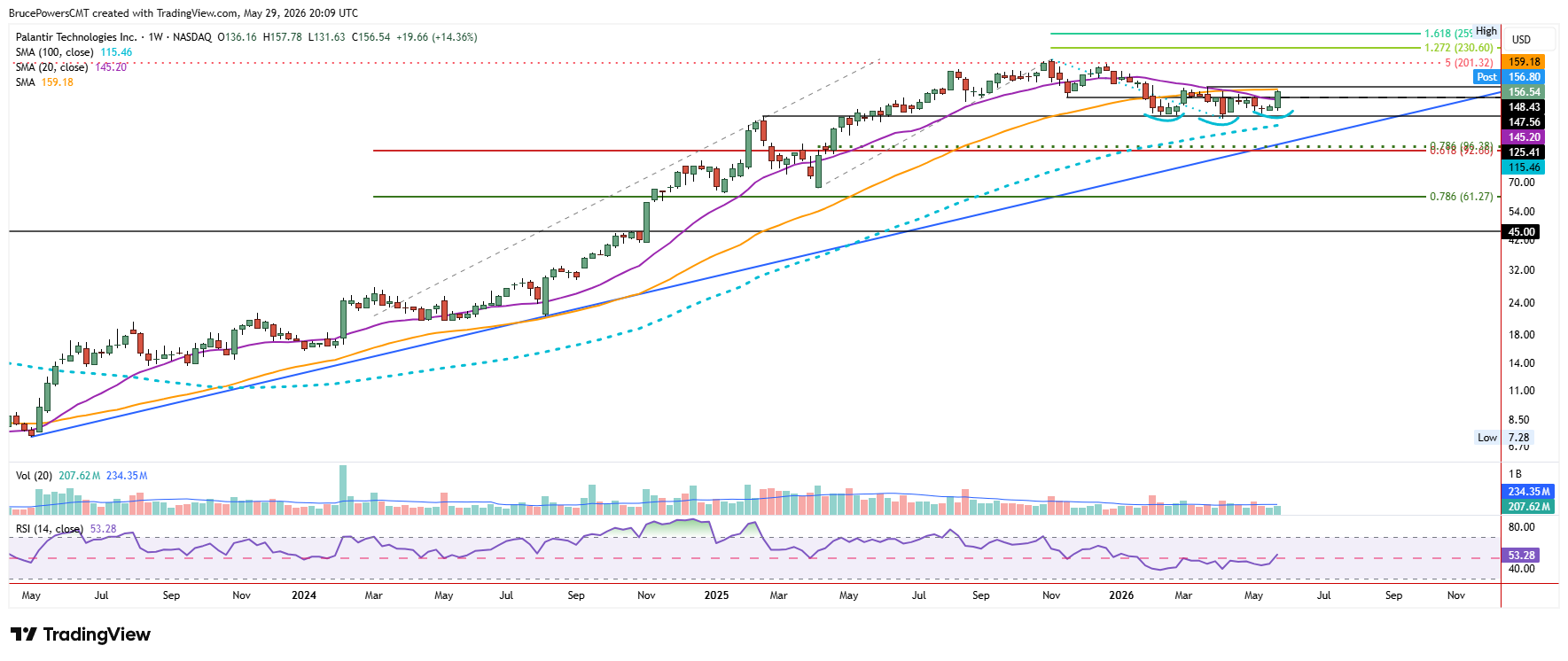This screenshot has width=1568, height=661.
Task: Click the 1B volume axis label
Action: (1515, 474)
